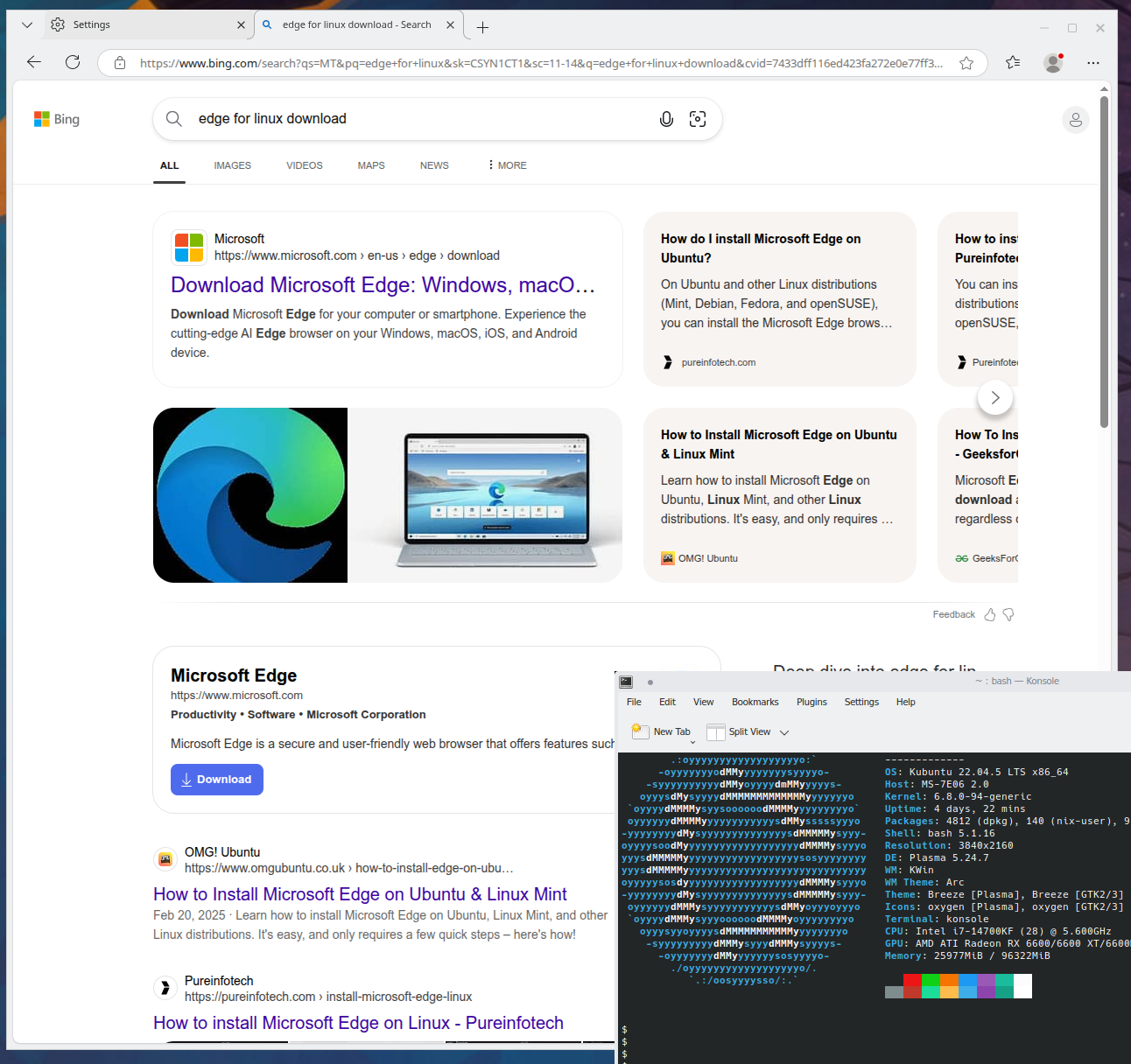
Task: Click the Bing page vertical scrollbar
Action: coord(1104,262)
